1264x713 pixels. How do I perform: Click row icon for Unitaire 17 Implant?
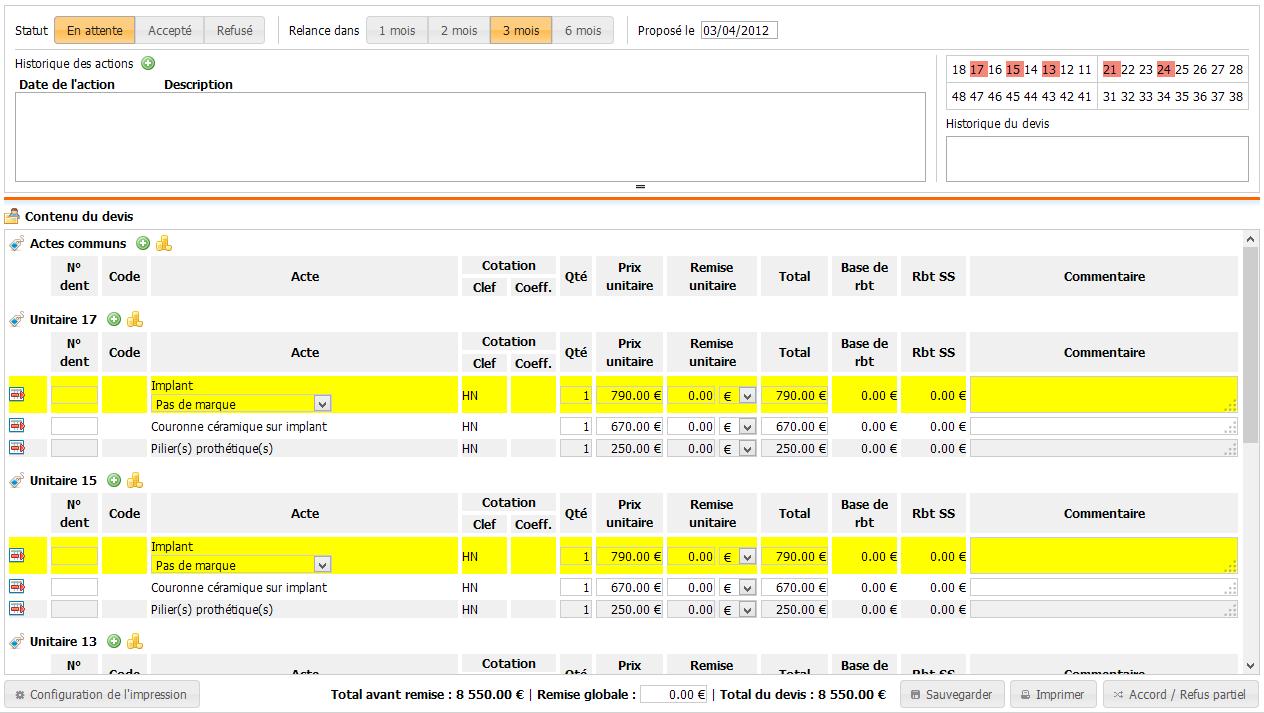[x=17, y=395]
